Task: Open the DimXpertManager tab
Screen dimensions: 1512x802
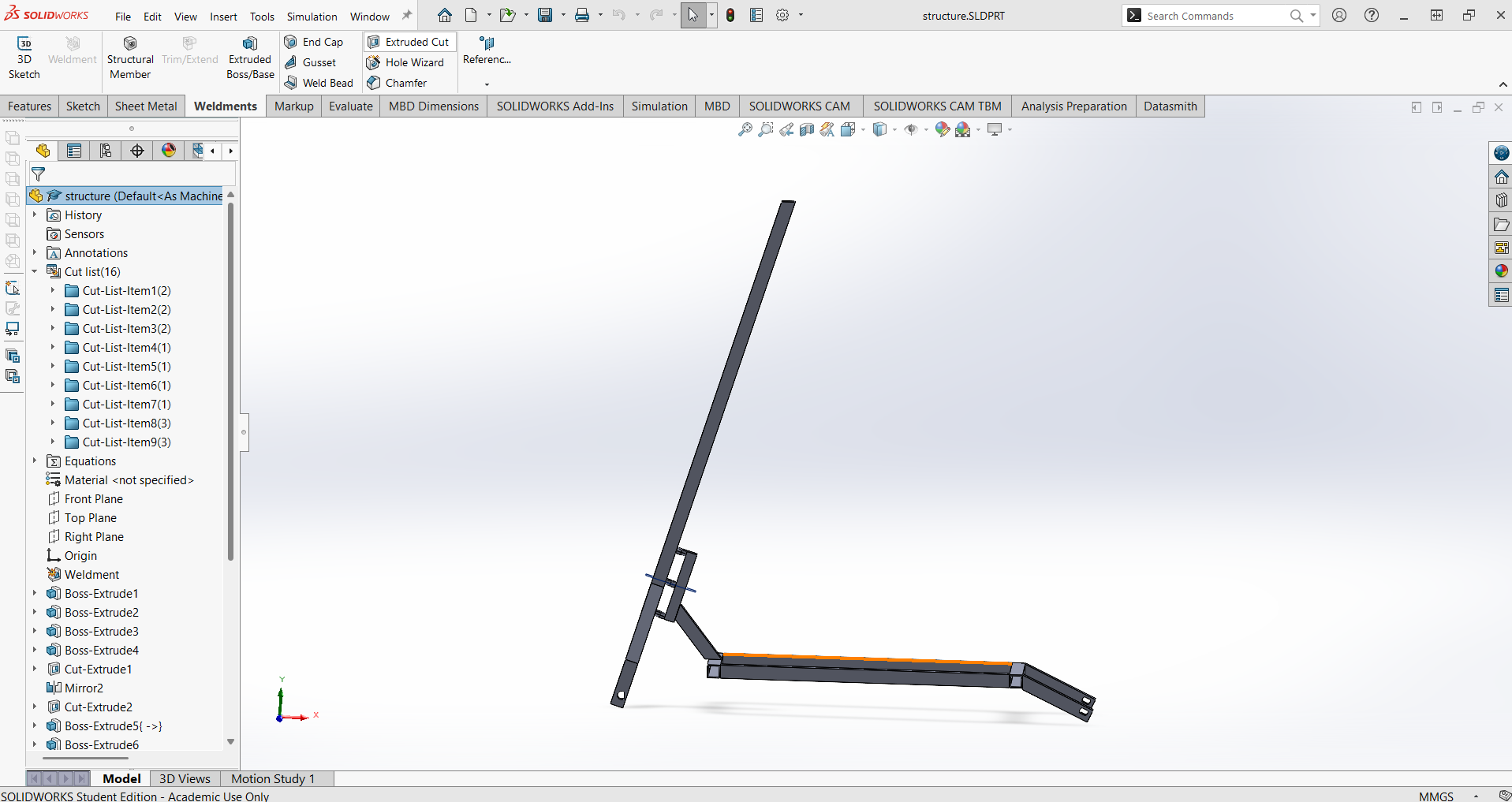Action: [x=137, y=151]
